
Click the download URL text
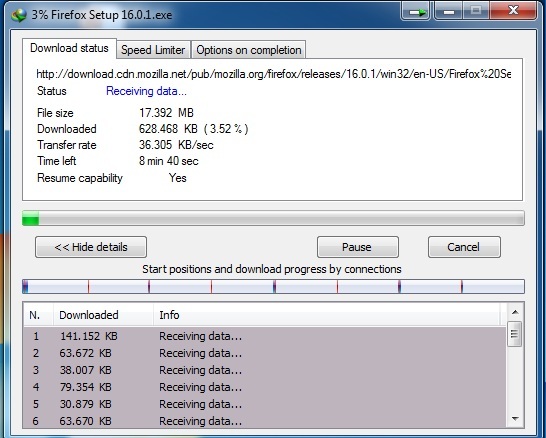click(274, 74)
